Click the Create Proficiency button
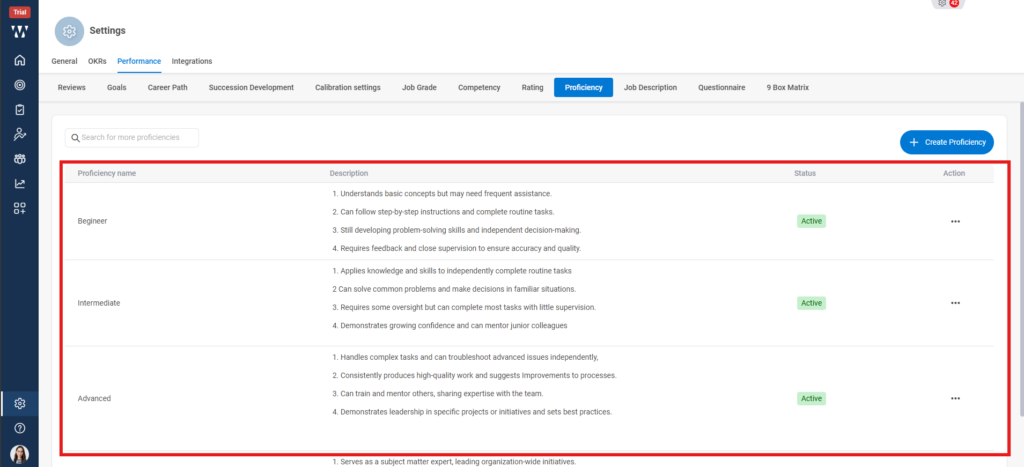The image size is (1024, 467). point(946,142)
